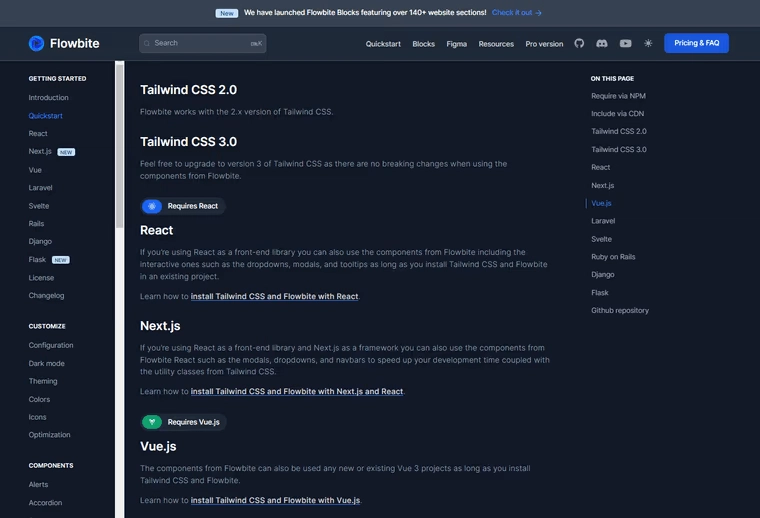
Task: Jump to Svelte in page outline
Action: coord(602,239)
